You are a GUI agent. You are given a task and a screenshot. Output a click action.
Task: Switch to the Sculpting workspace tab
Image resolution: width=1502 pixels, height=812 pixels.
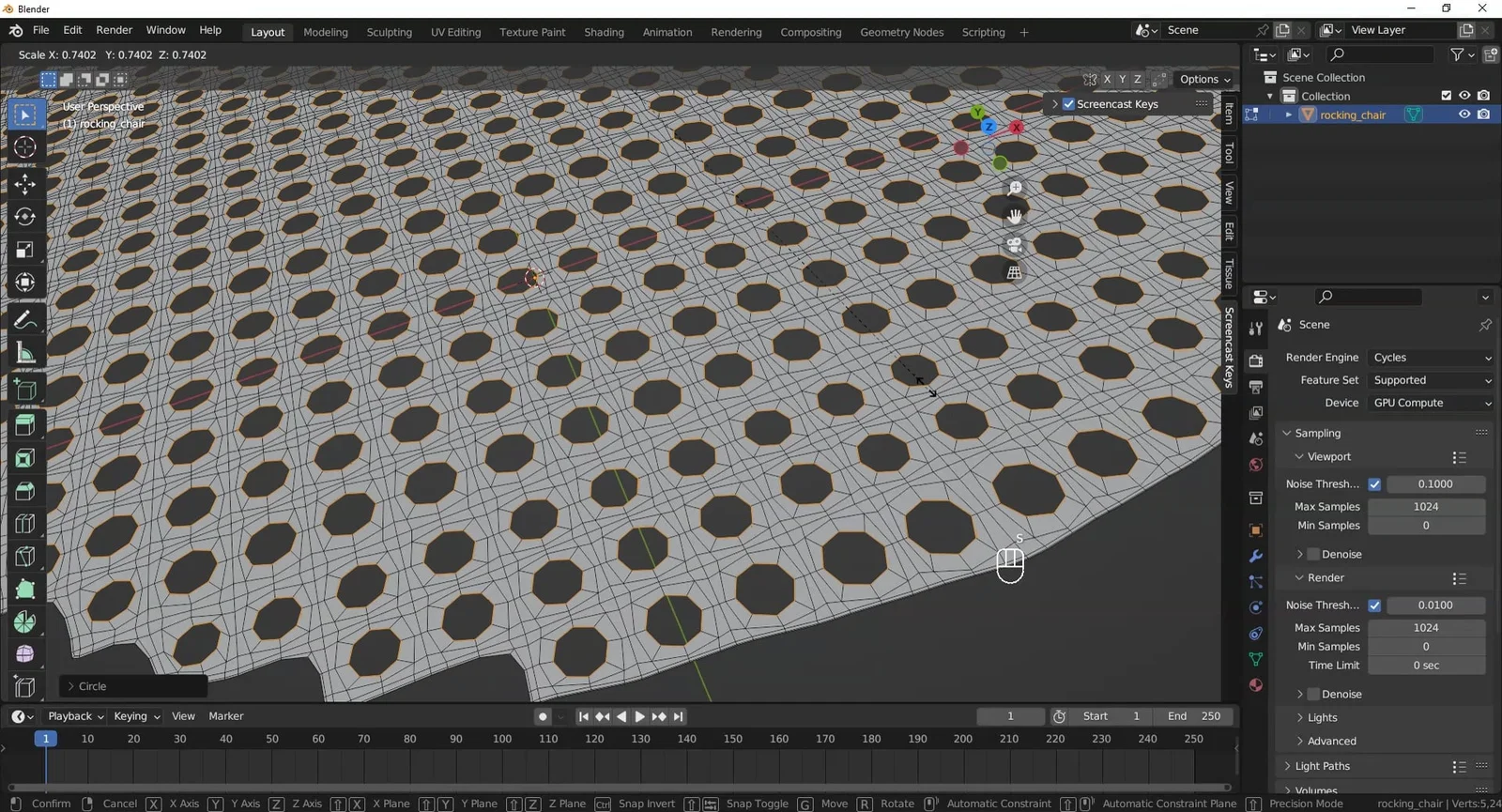pos(389,32)
